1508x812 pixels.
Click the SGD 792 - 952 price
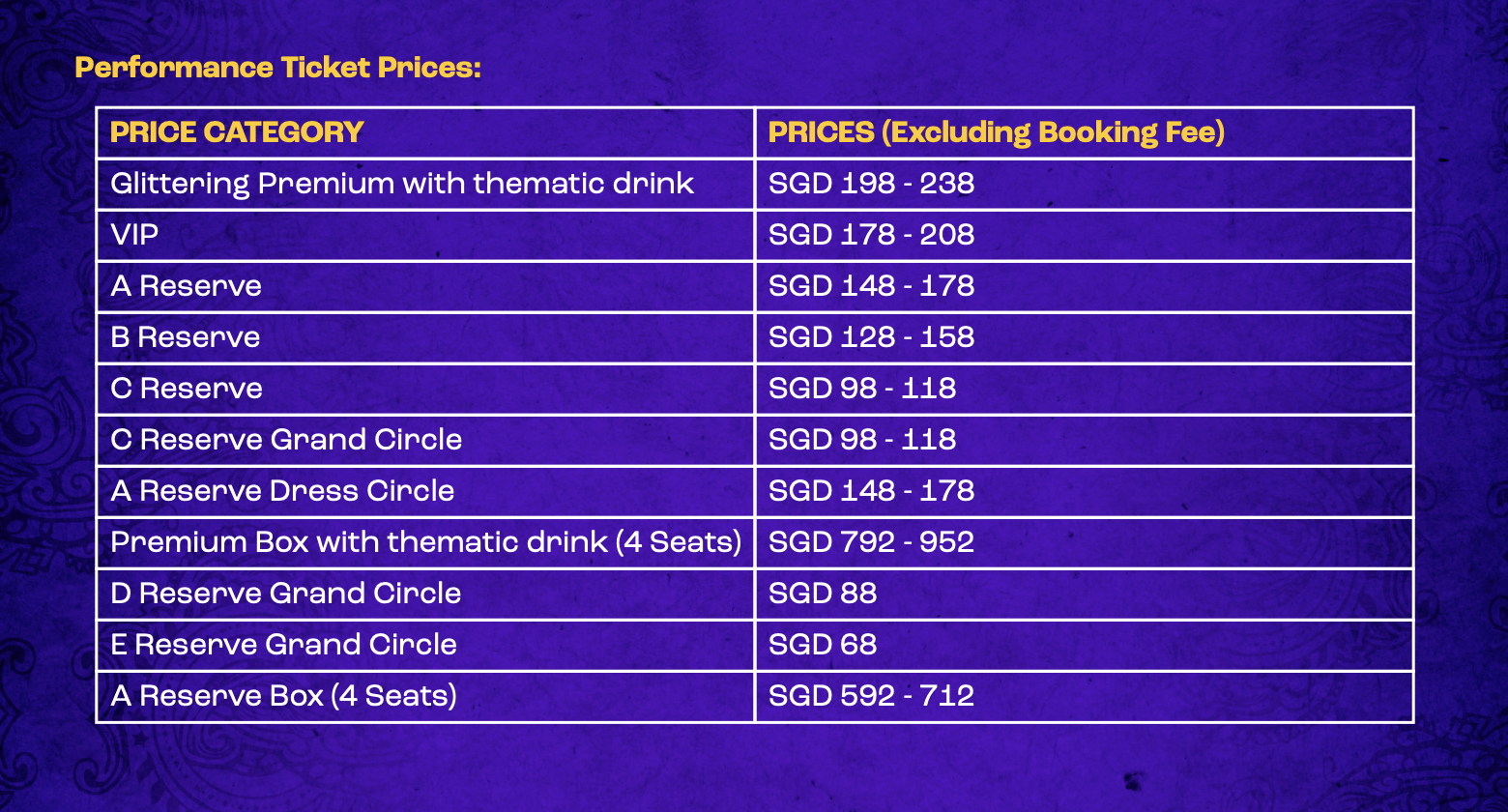871,542
